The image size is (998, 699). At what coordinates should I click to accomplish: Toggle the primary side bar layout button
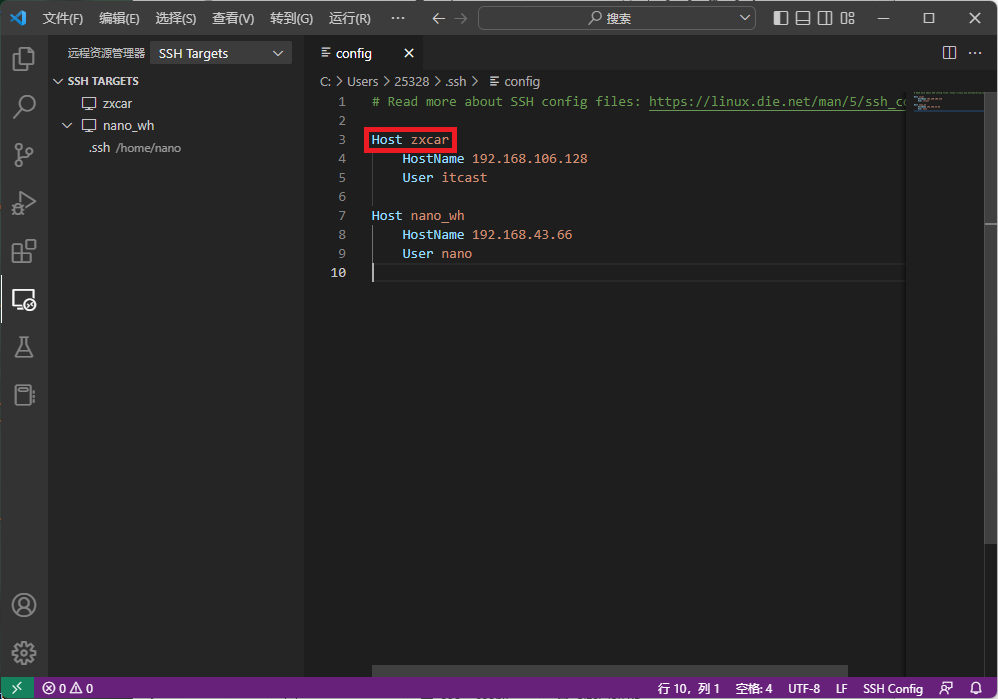(781, 18)
